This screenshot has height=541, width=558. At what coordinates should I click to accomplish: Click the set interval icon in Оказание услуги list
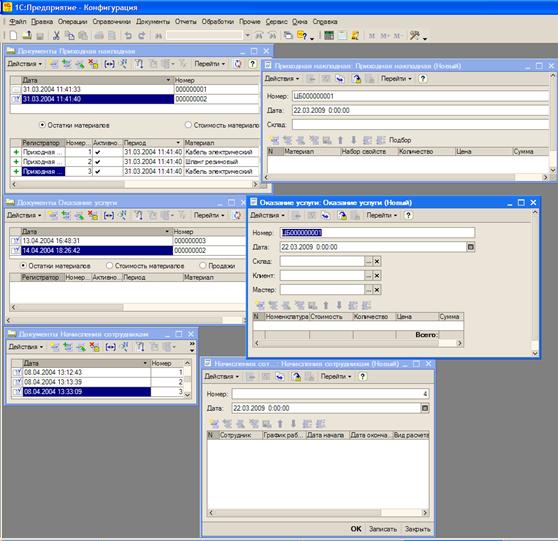coord(109,215)
